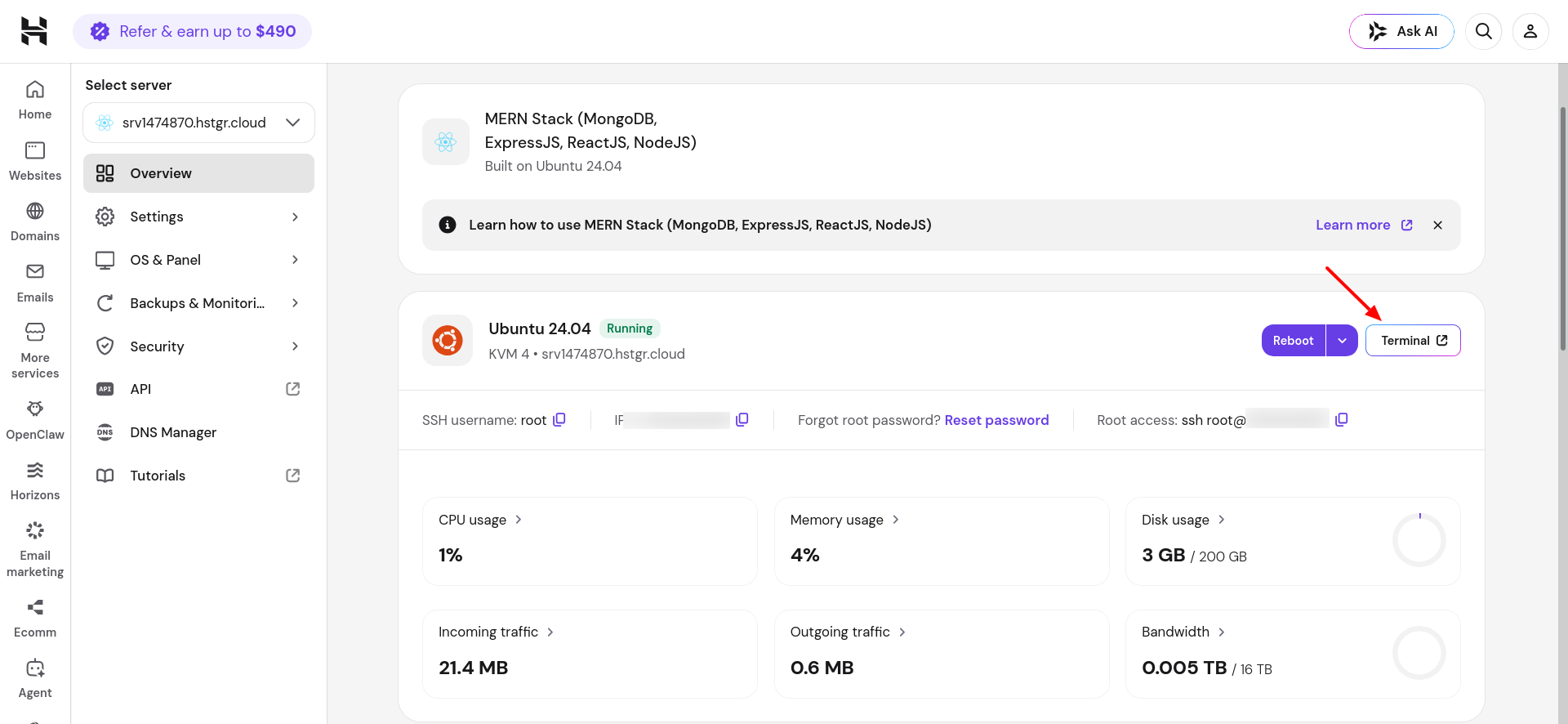Launch Horizons from the sidebar
Screen dimensions: 1568x724
[x=35, y=480]
